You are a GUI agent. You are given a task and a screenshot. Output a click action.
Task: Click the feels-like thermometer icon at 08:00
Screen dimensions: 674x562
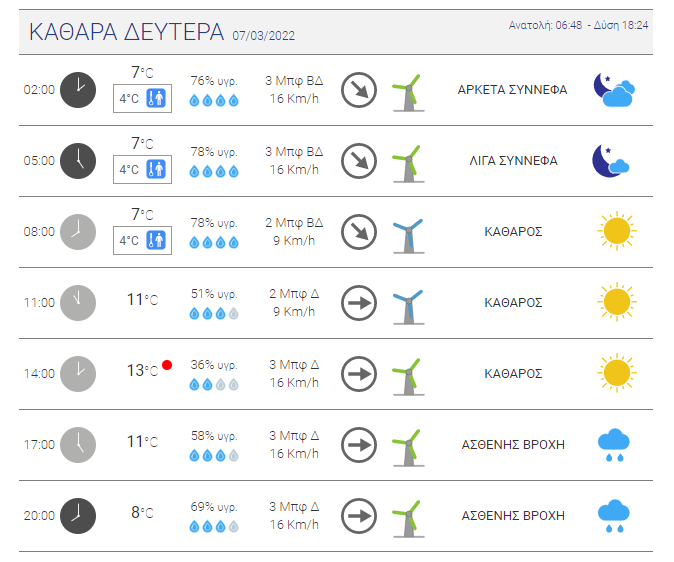pyautogui.click(x=156, y=240)
